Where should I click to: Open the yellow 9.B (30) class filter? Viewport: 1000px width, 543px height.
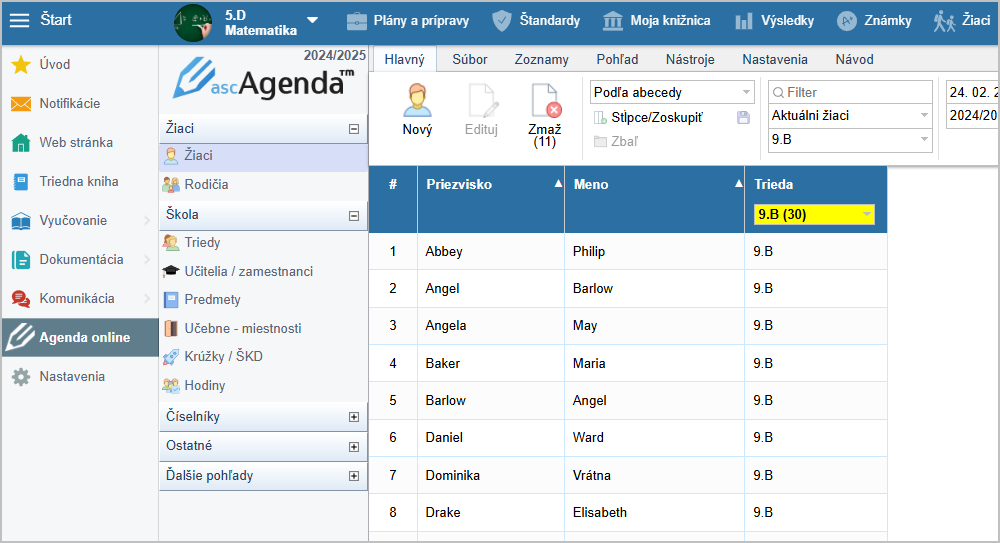(815, 214)
